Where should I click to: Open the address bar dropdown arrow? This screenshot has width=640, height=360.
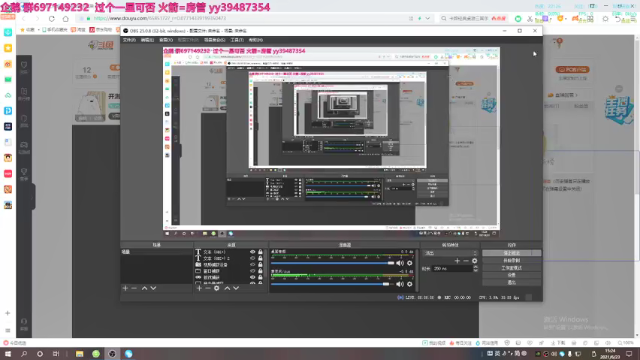428,18
